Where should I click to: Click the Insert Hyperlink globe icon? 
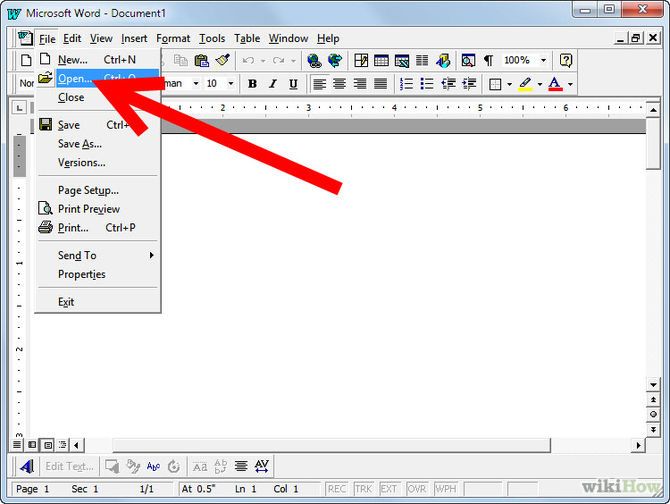[314, 60]
